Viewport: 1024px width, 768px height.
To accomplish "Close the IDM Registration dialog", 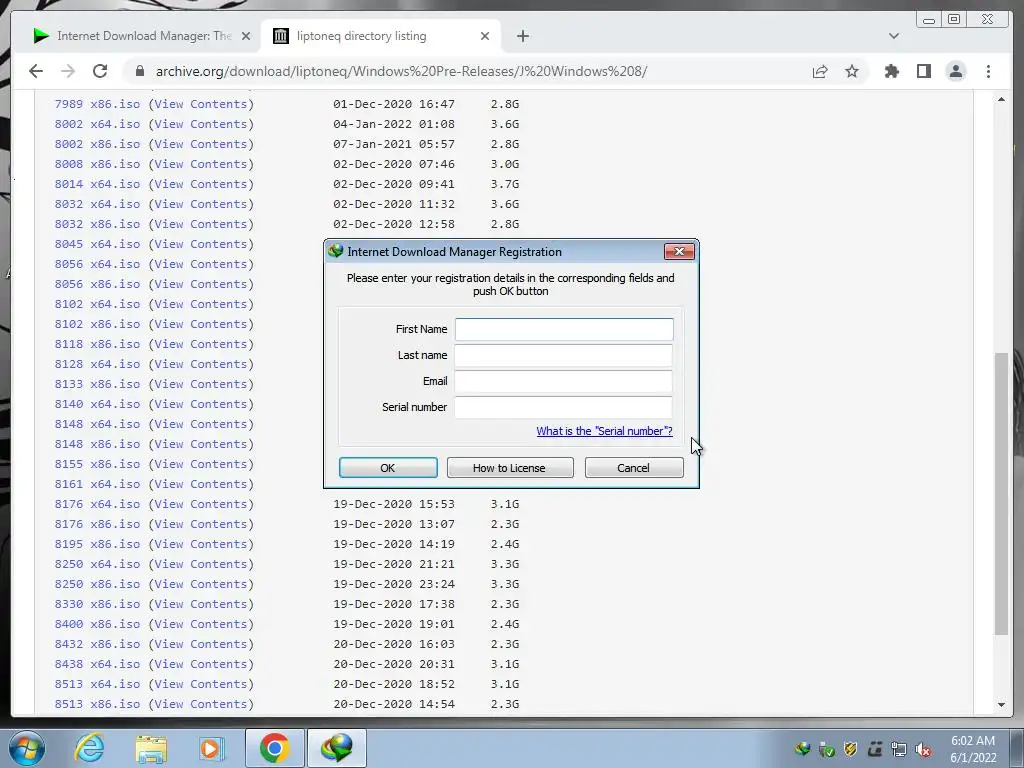I will 679,251.
